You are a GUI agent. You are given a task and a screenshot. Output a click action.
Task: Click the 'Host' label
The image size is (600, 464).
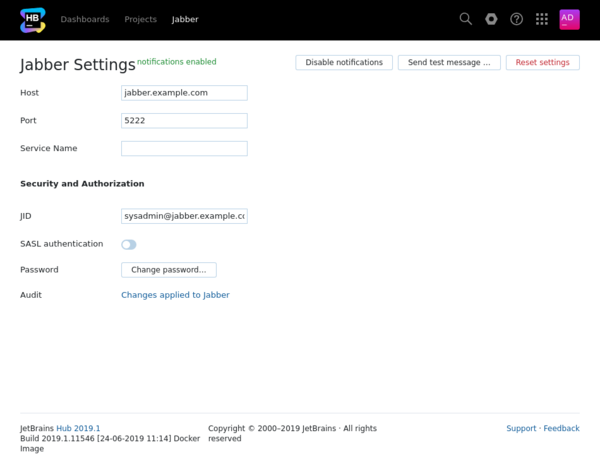pyautogui.click(x=29, y=93)
